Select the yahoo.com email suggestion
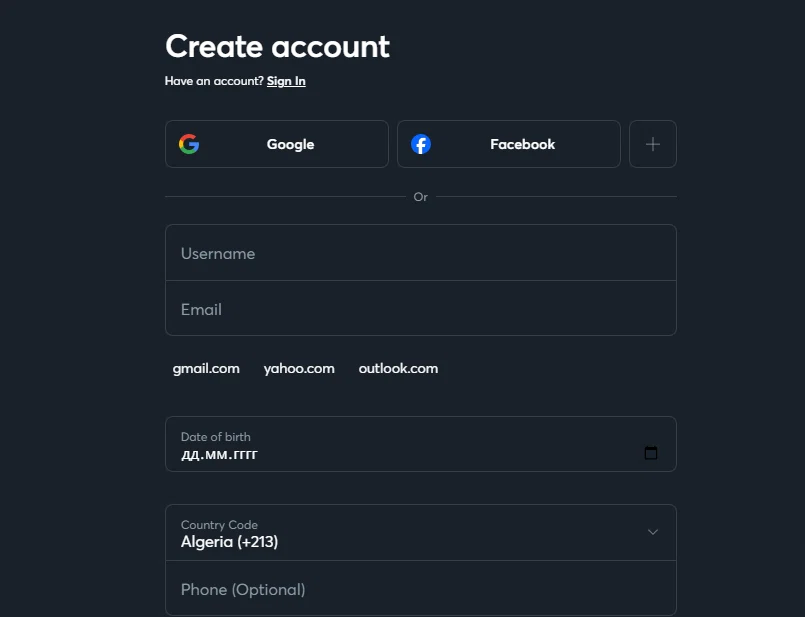 pyautogui.click(x=299, y=369)
